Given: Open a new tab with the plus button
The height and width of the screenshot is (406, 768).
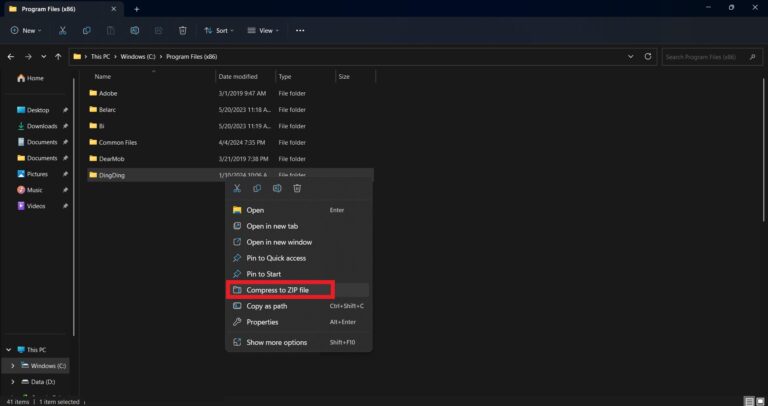Looking at the screenshot, I should click(137, 9).
